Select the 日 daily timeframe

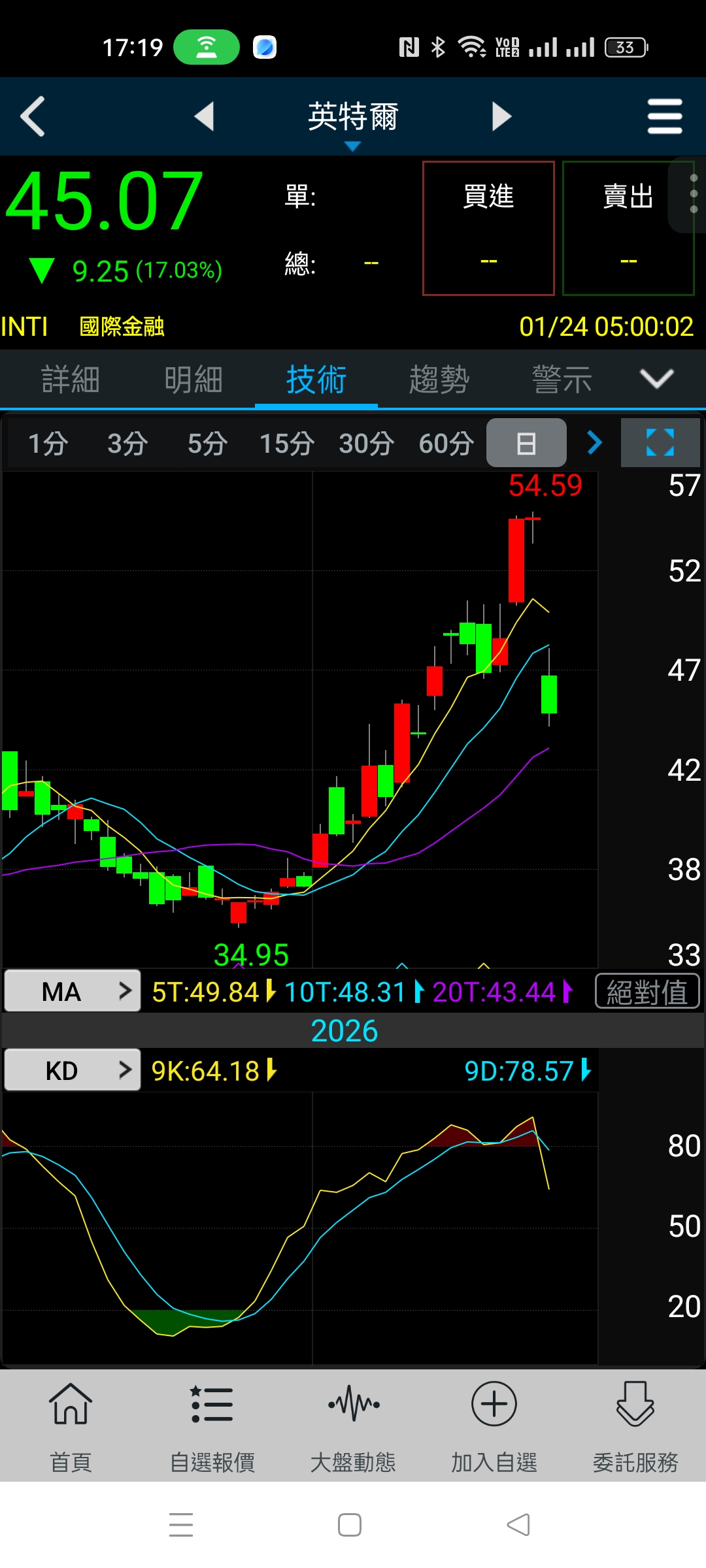coord(526,444)
